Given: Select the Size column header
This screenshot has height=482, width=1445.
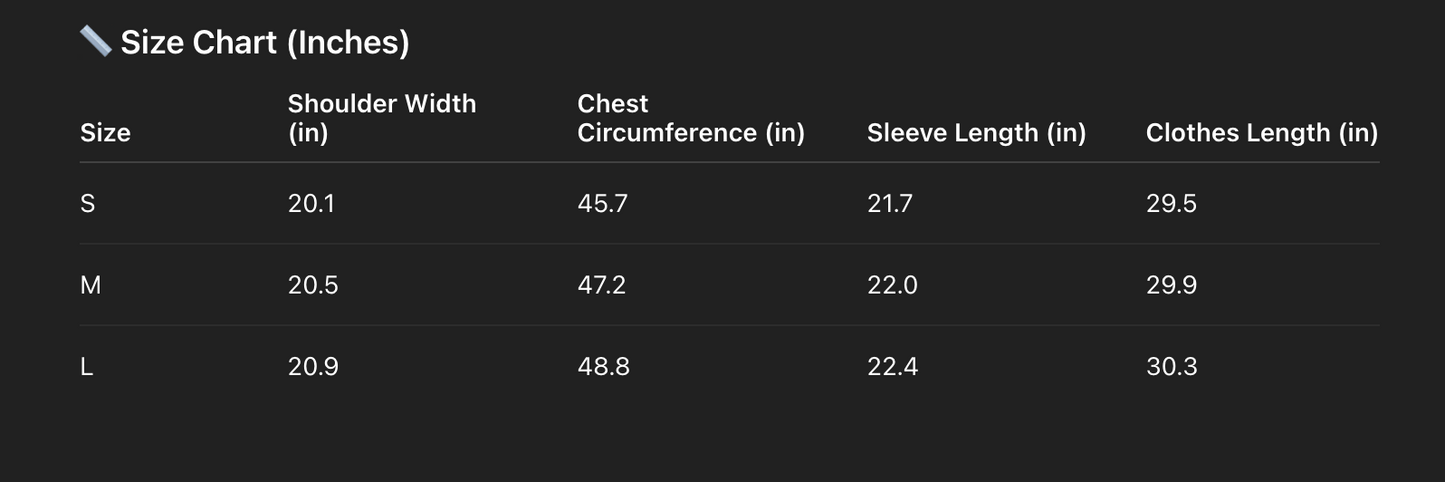Looking at the screenshot, I should (x=105, y=133).
